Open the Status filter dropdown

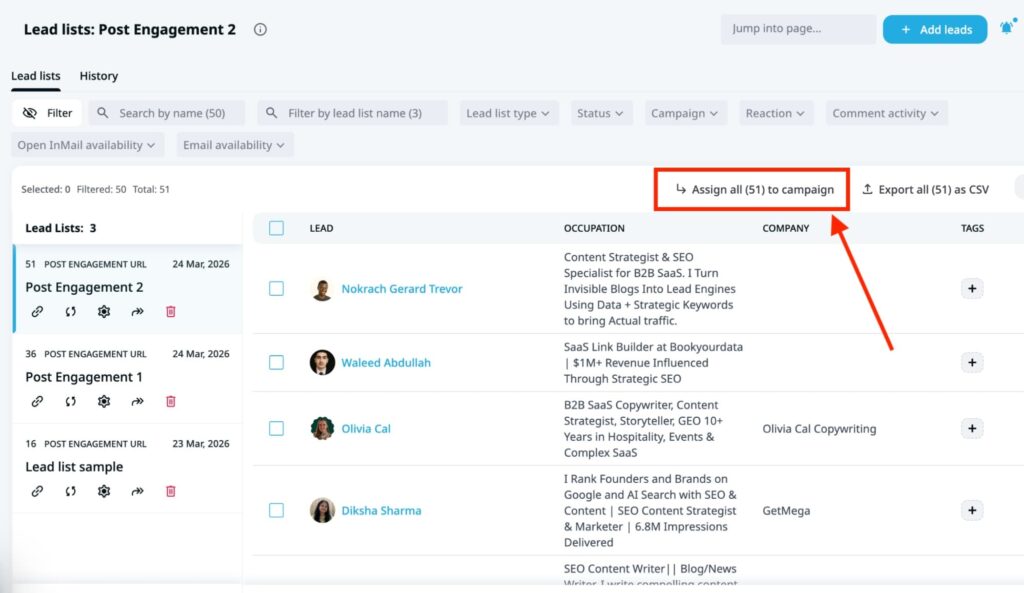pyautogui.click(x=600, y=112)
